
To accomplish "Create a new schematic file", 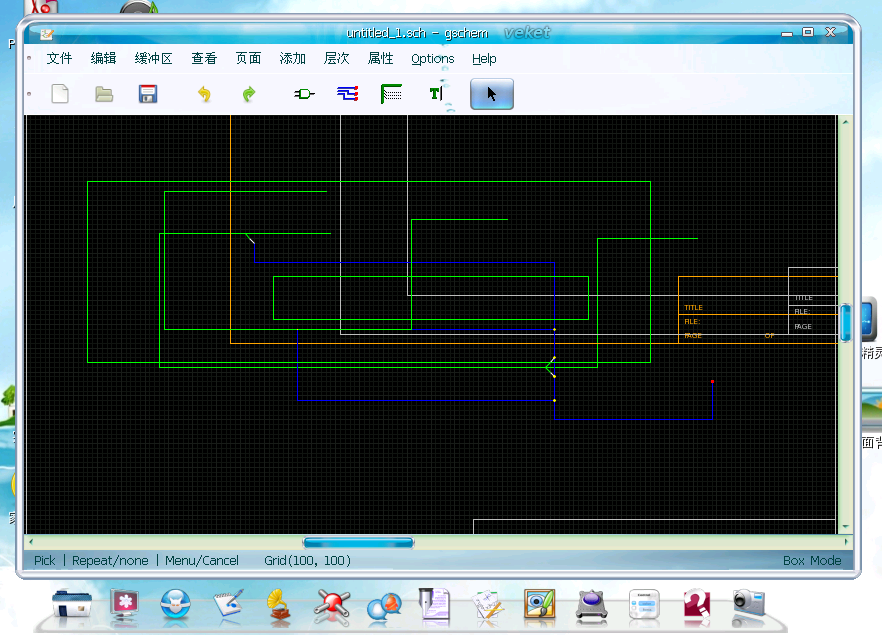I will pyautogui.click(x=60, y=94).
